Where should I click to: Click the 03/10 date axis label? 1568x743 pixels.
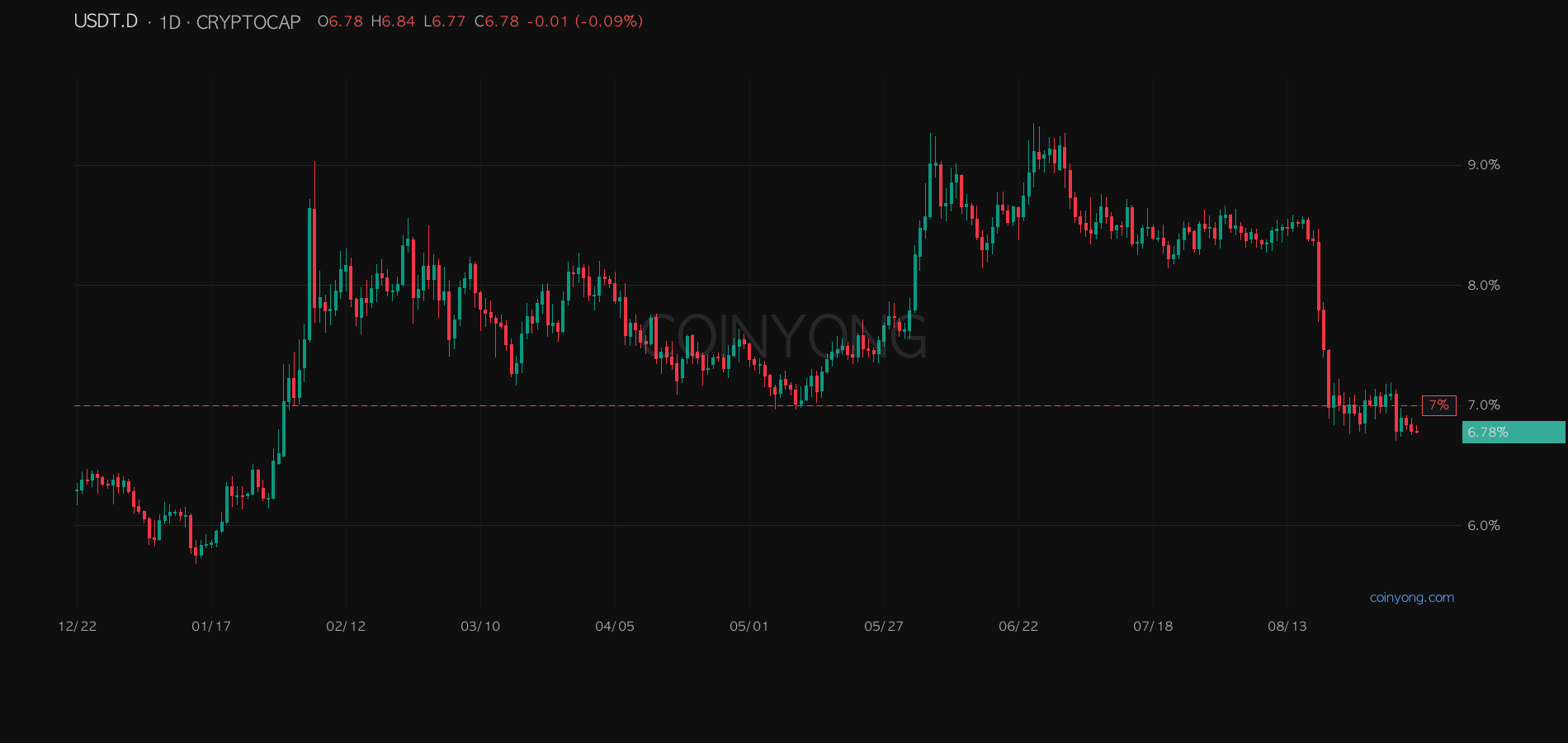click(480, 627)
